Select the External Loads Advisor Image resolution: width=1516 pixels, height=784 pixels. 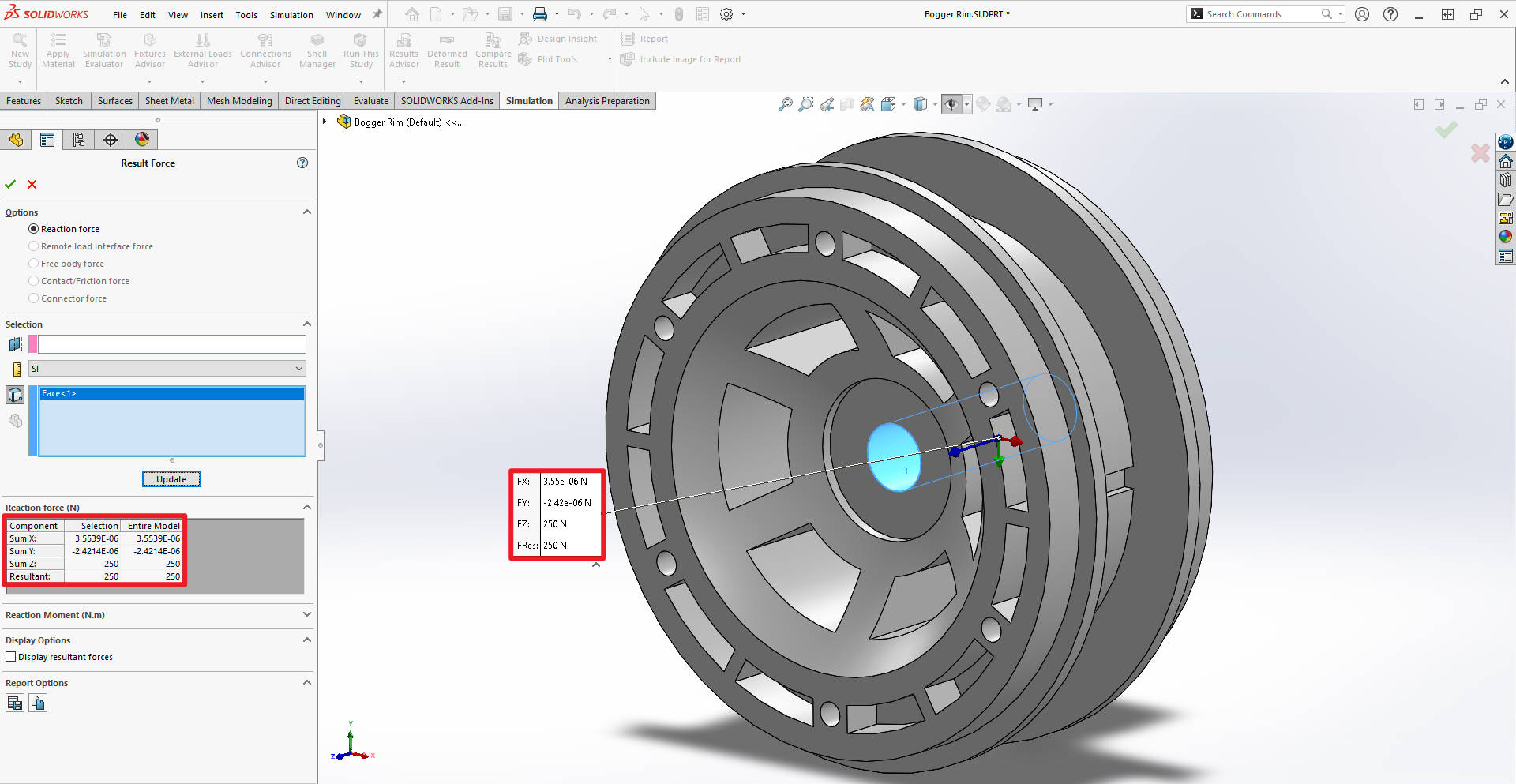point(202,49)
